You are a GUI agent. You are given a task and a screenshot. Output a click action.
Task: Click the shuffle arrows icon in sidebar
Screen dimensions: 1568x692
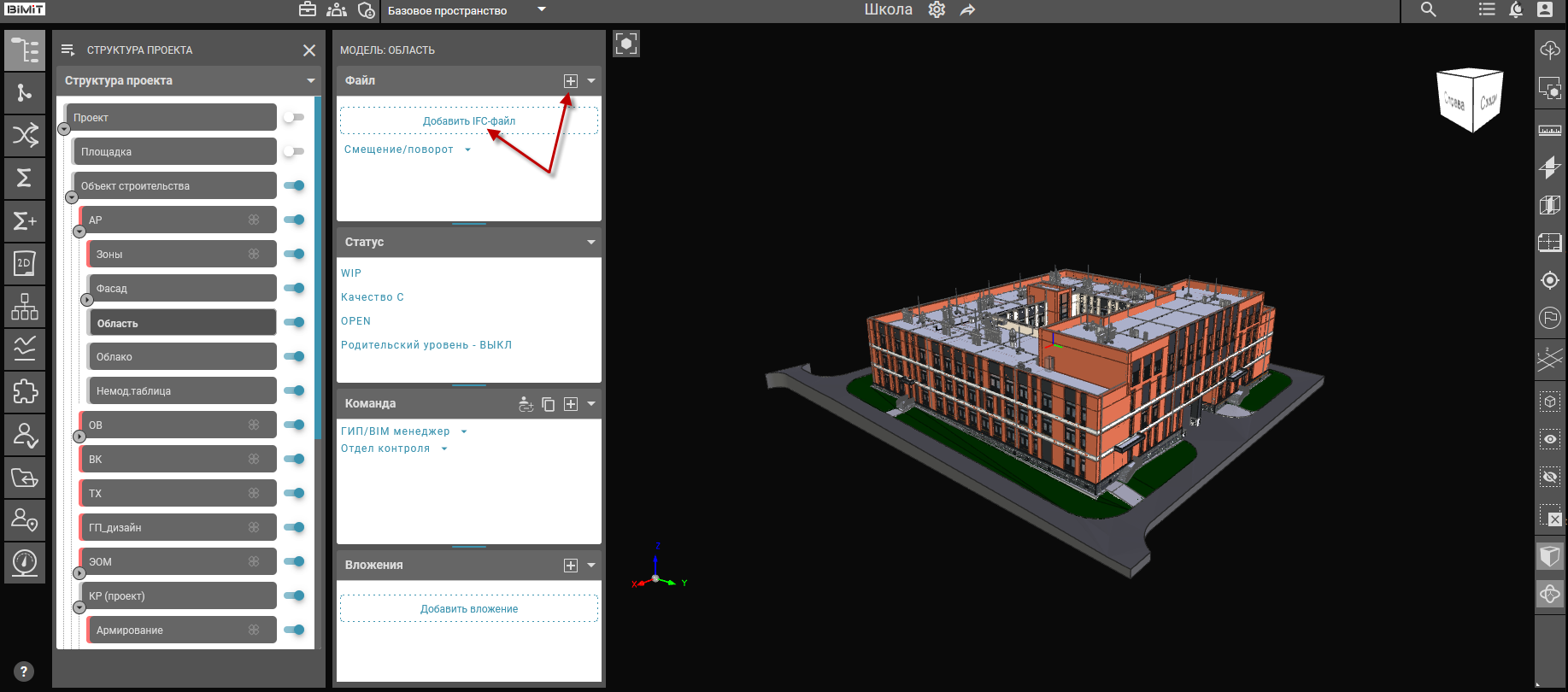tap(25, 135)
